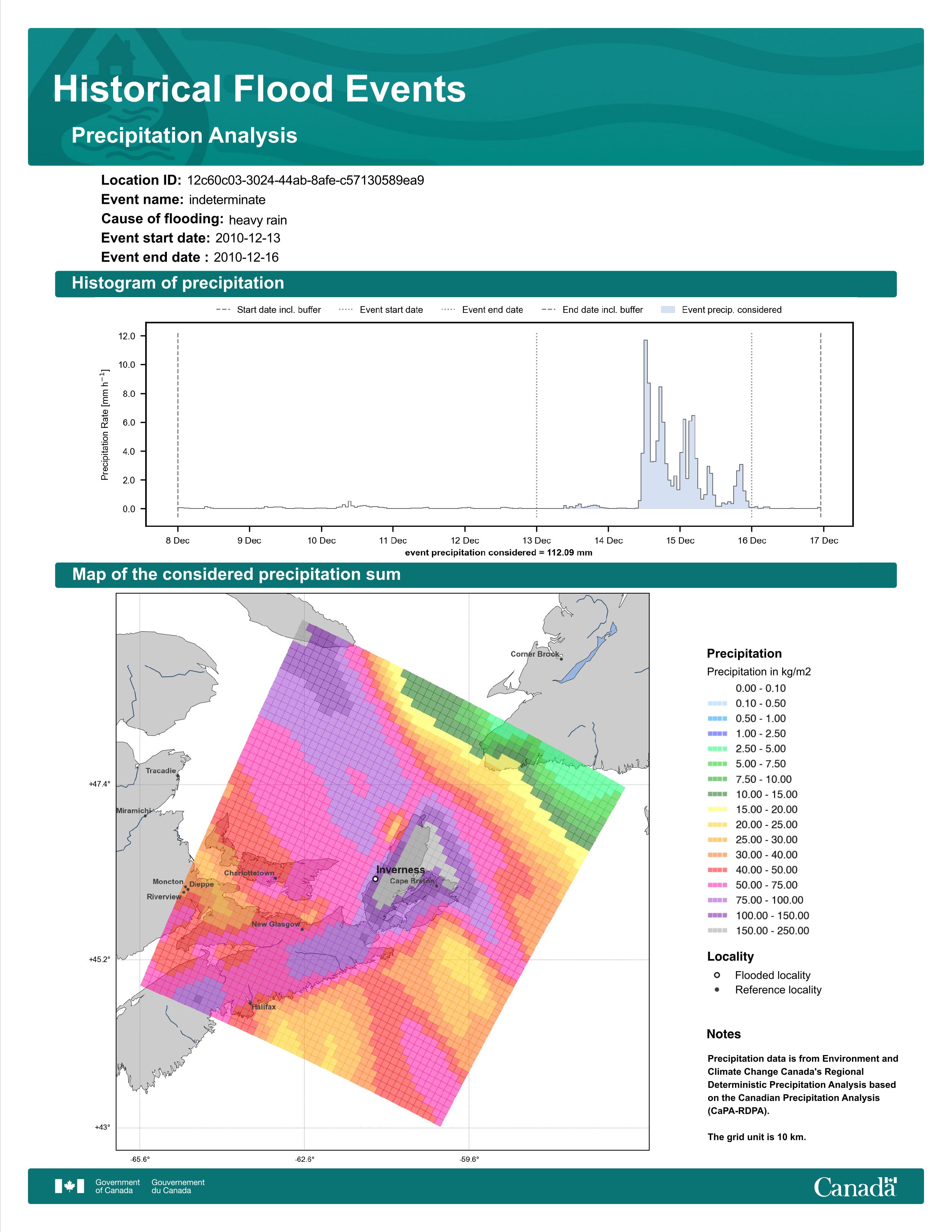Click the Government of Canada footer text

click(x=117, y=1186)
